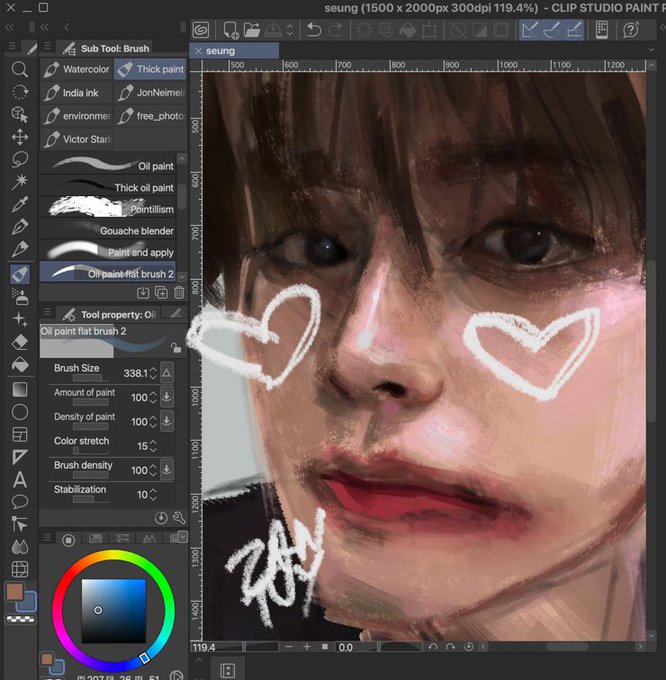Image resolution: width=666 pixels, height=680 pixels.
Task: Adjust Color stretch stepper arrows
Action: pos(153,446)
